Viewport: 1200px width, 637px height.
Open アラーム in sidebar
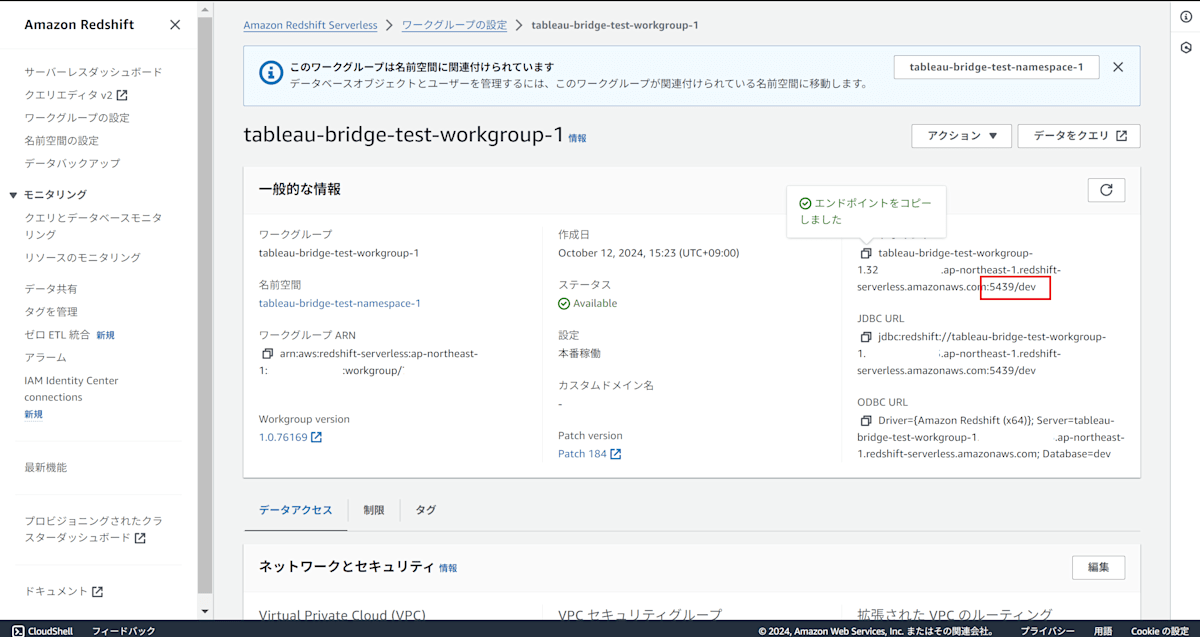tap(45, 358)
